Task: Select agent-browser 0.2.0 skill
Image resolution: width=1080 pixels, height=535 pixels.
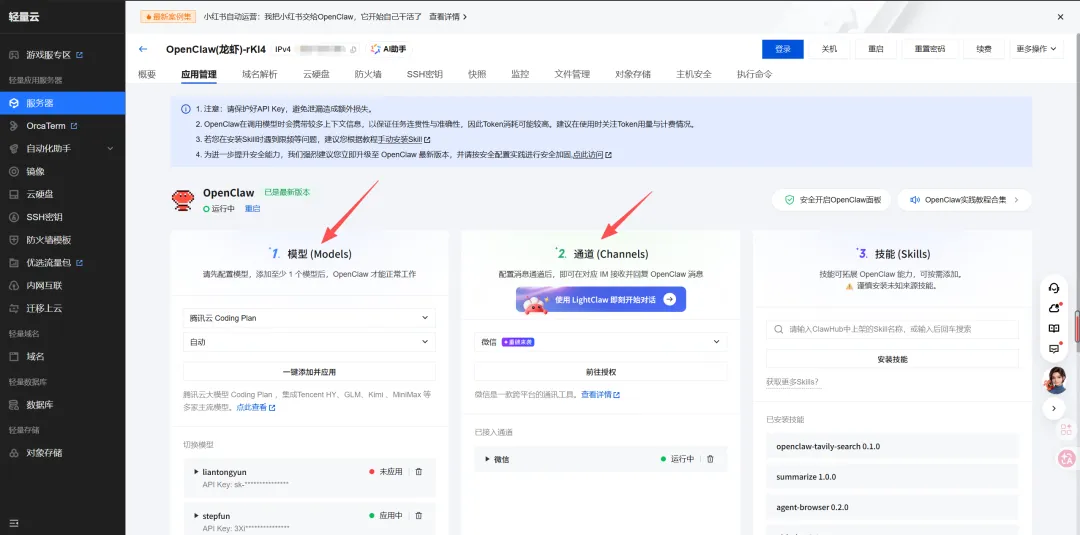Action: coord(892,507)
